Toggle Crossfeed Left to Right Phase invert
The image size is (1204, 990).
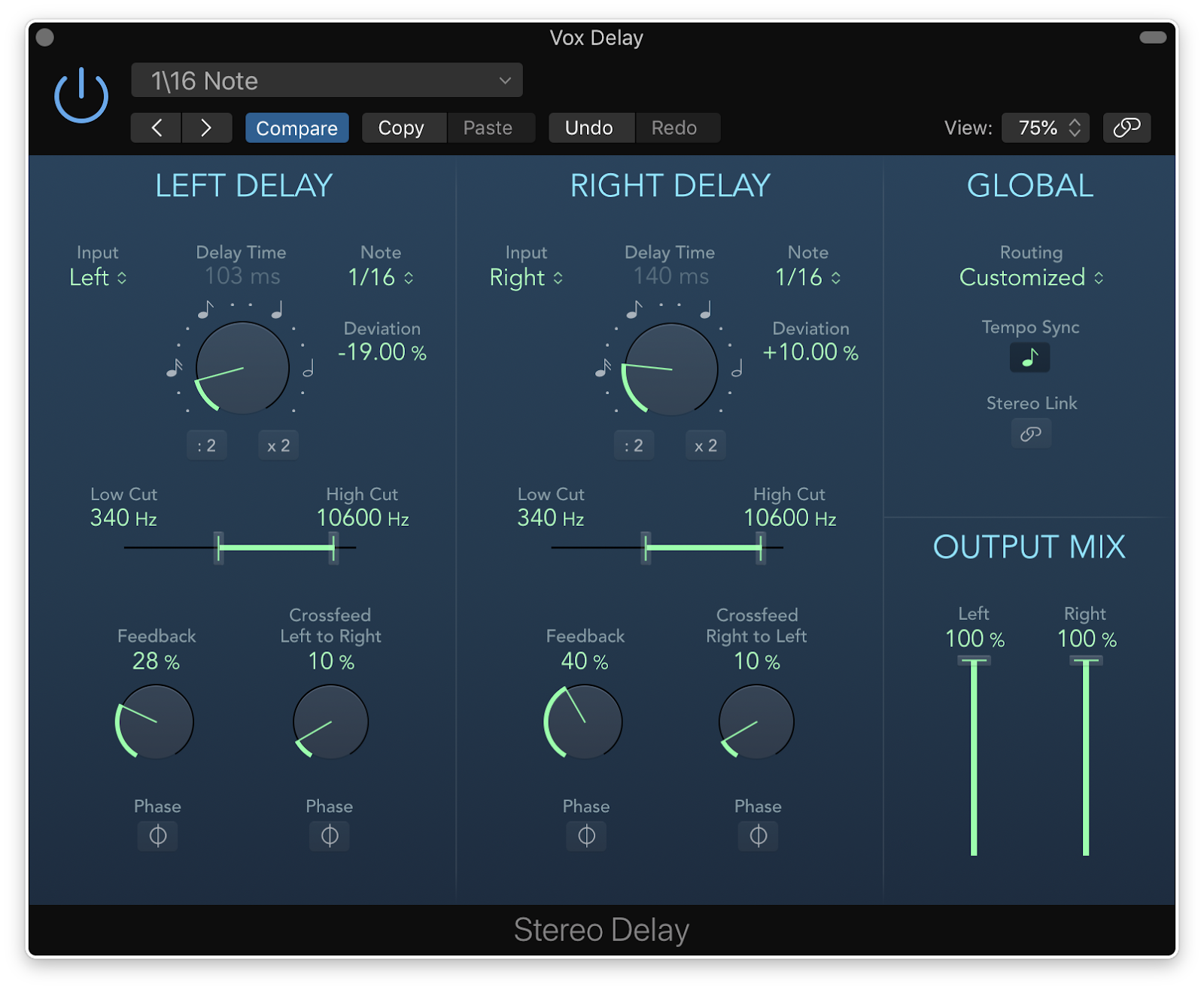[330, 836]
